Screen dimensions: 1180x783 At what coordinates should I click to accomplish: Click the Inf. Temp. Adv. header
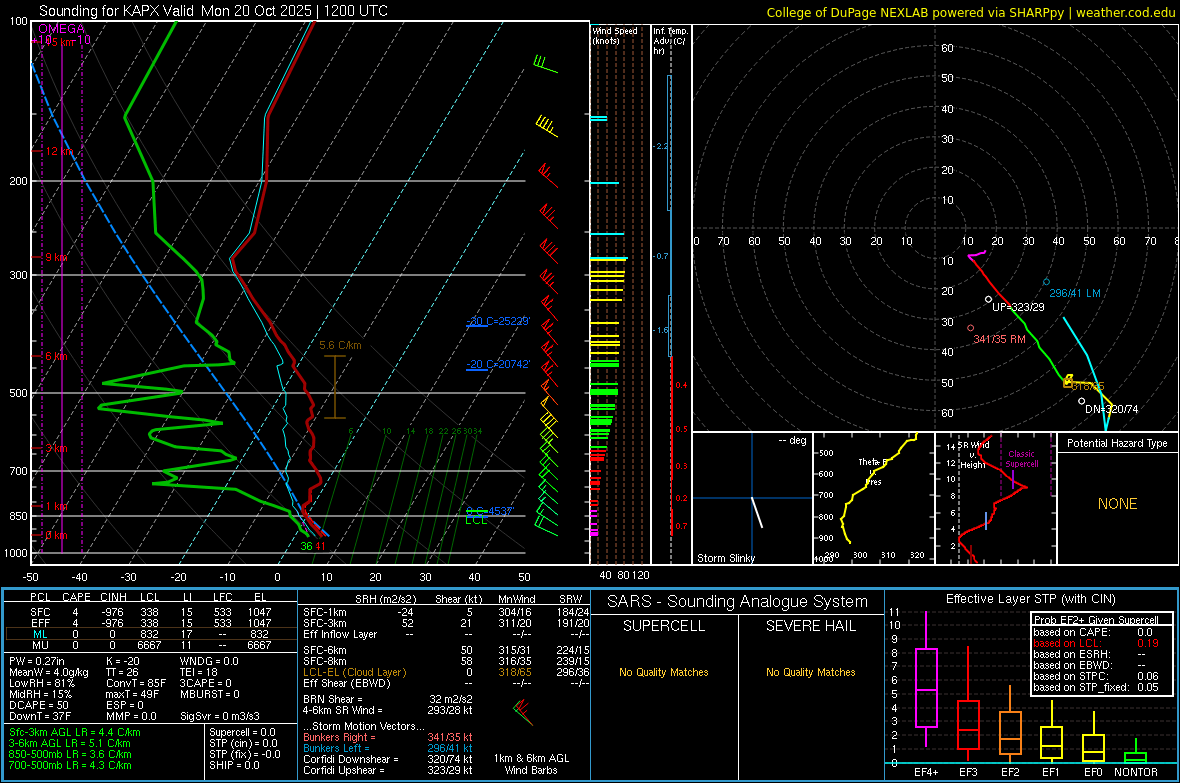coord(670,41)
